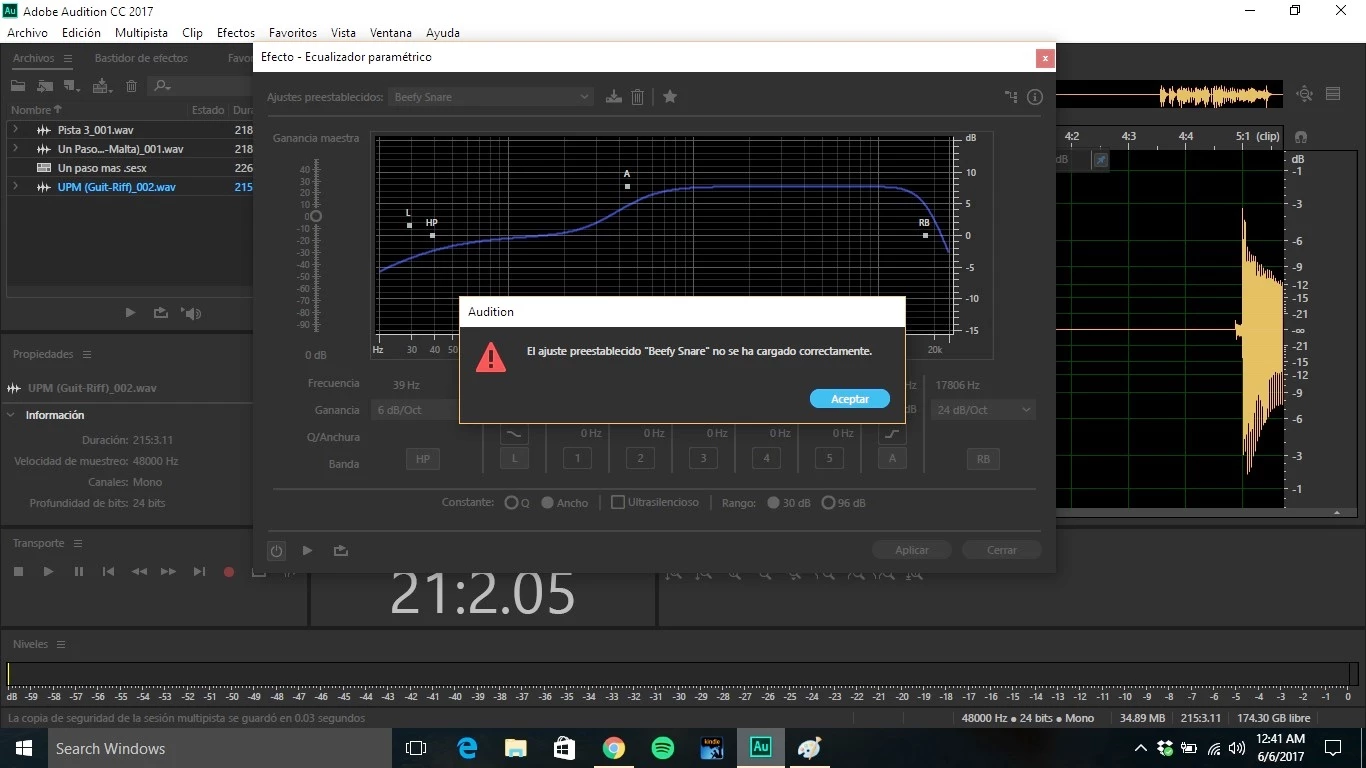Open the Archivos panel menu icon
The height and width of the screenshot is (768, 1366).
[x=67, y=58]
